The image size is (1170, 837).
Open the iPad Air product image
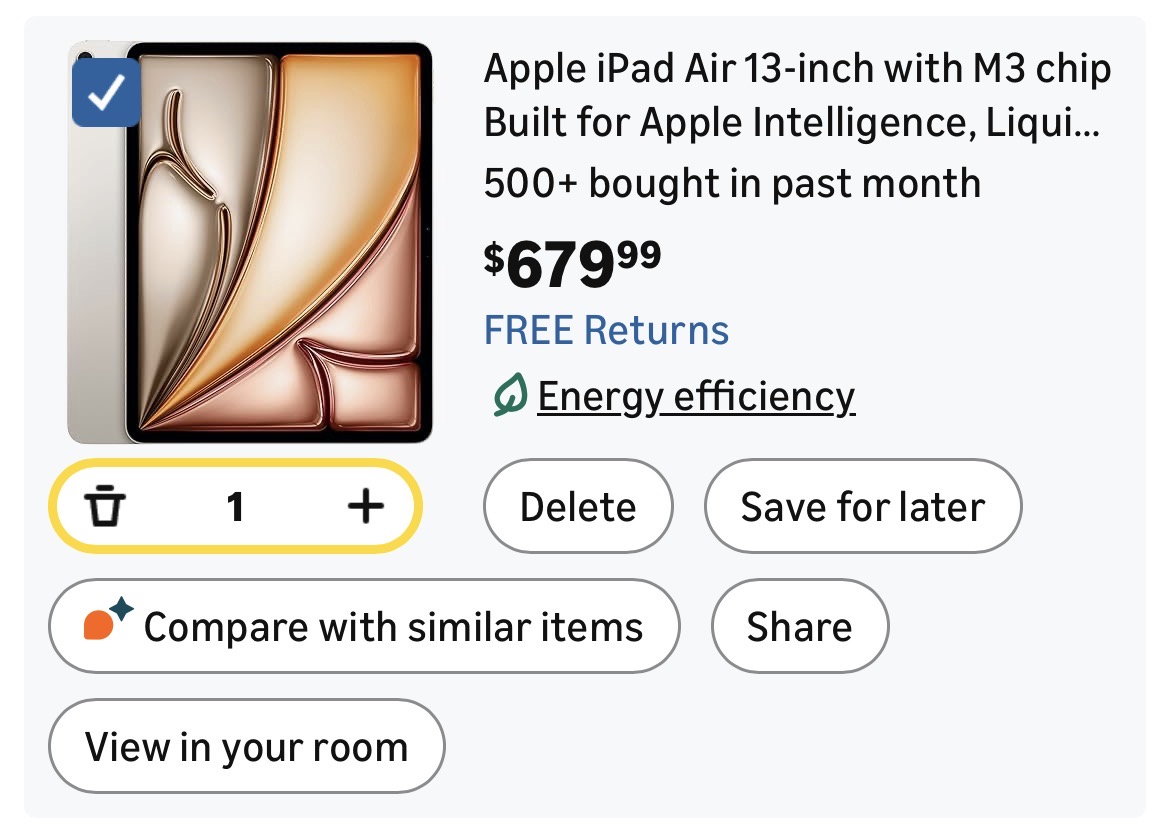pos(280,243)
